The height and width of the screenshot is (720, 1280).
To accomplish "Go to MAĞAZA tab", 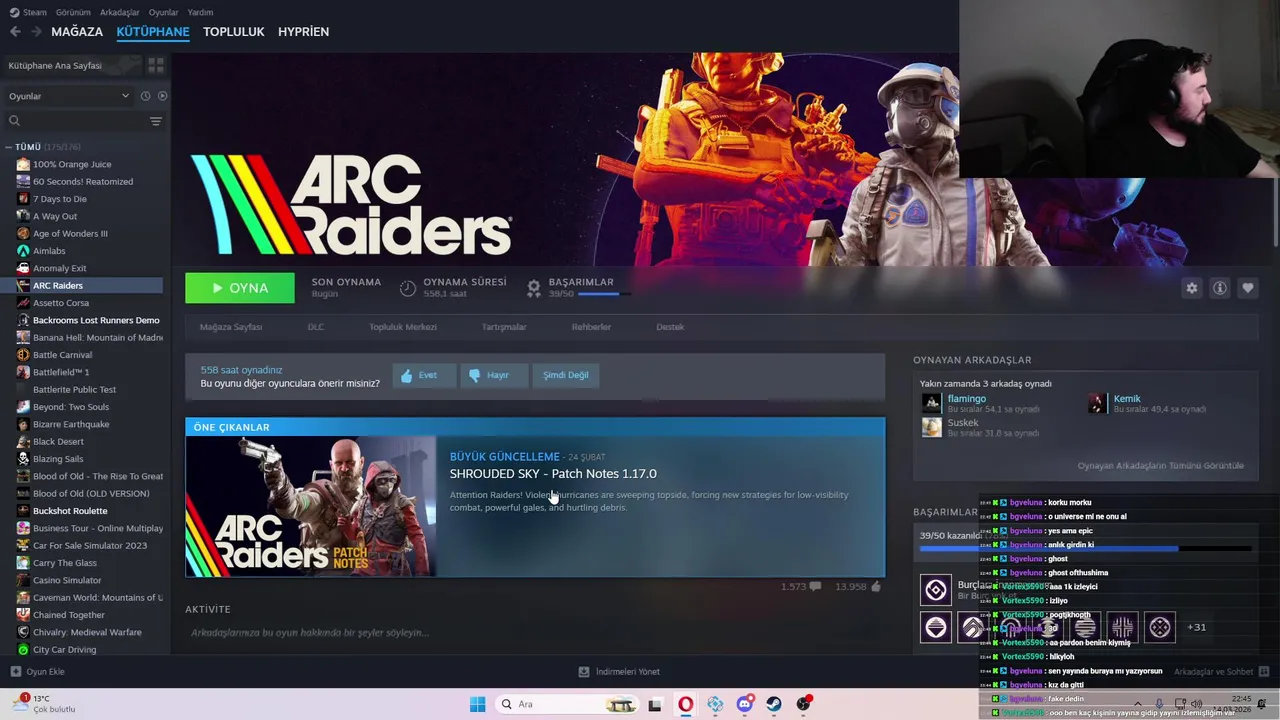I will (x=77, y=32).
